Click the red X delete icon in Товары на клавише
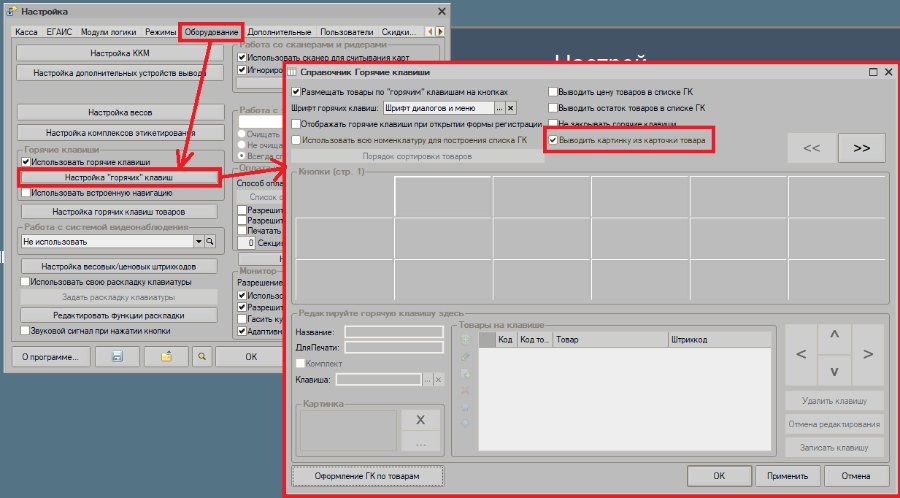Viewport: 900px width, 498px height. click(465, 391)
